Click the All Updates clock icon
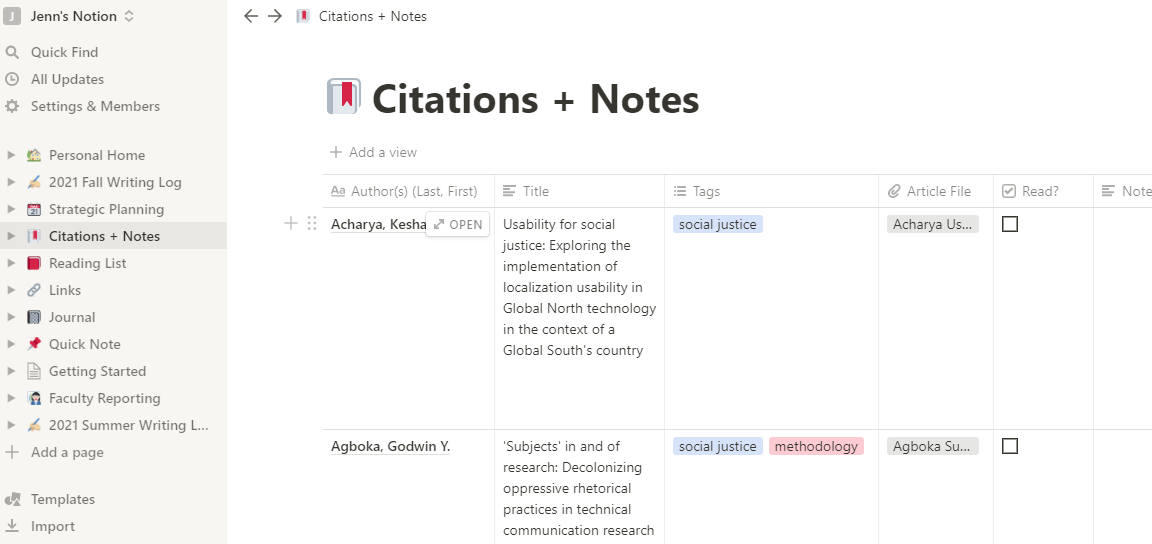 (11, 79)
